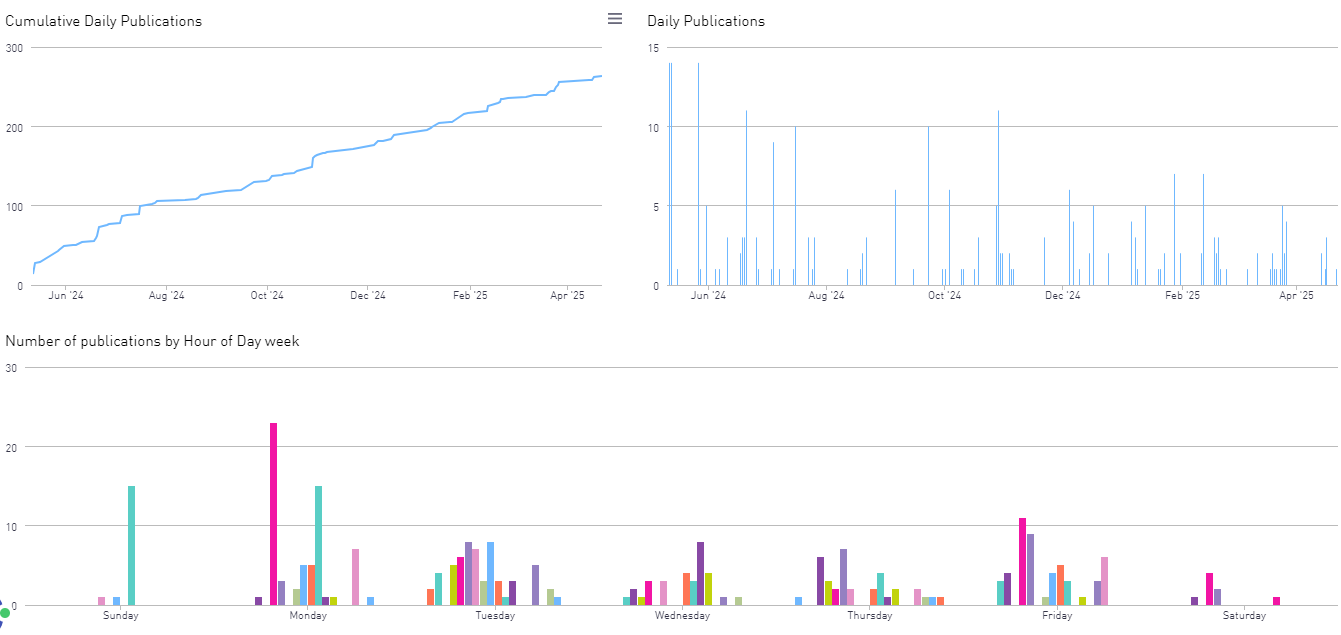
Task: Click the tall teal bar on Monday
Action: 318,545
